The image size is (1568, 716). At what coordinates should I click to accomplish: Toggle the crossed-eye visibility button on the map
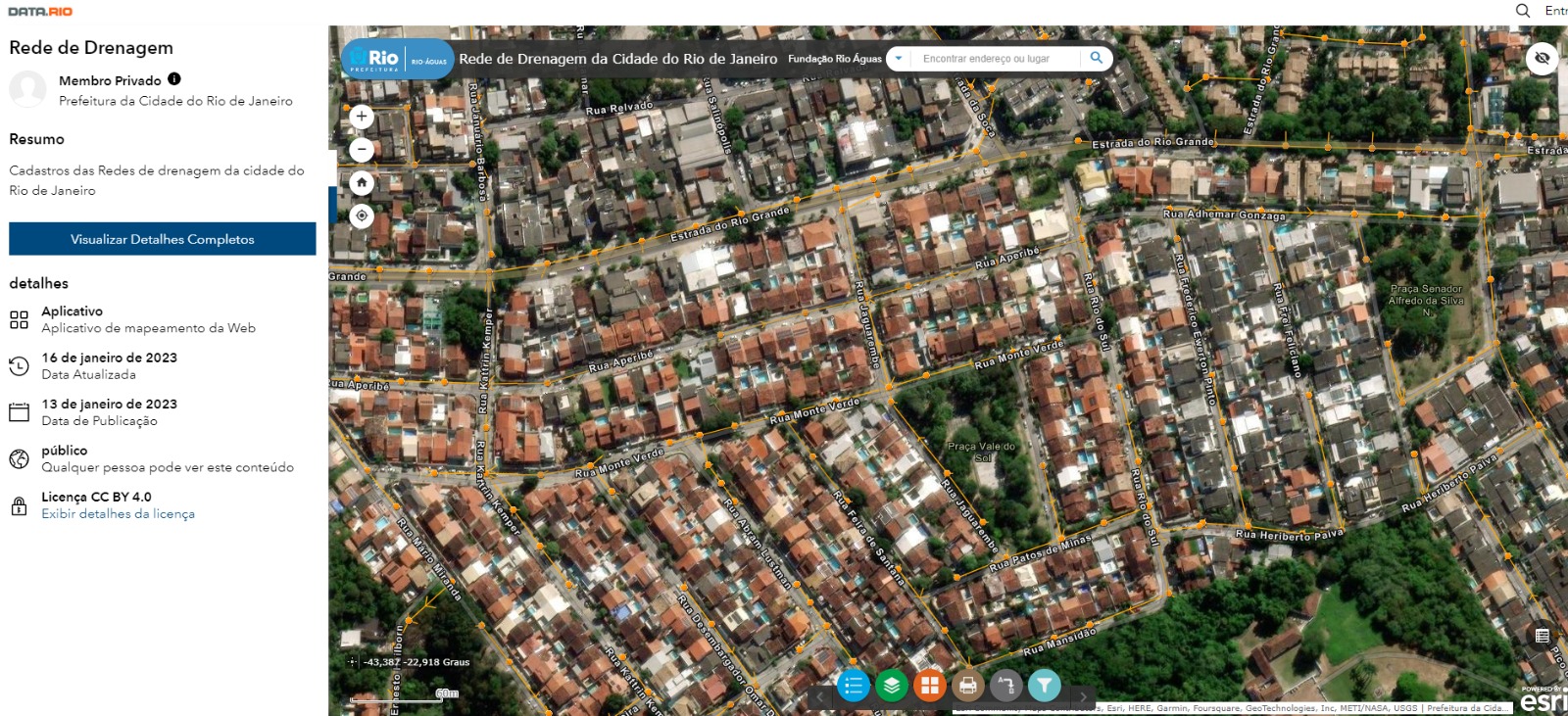1543,58
